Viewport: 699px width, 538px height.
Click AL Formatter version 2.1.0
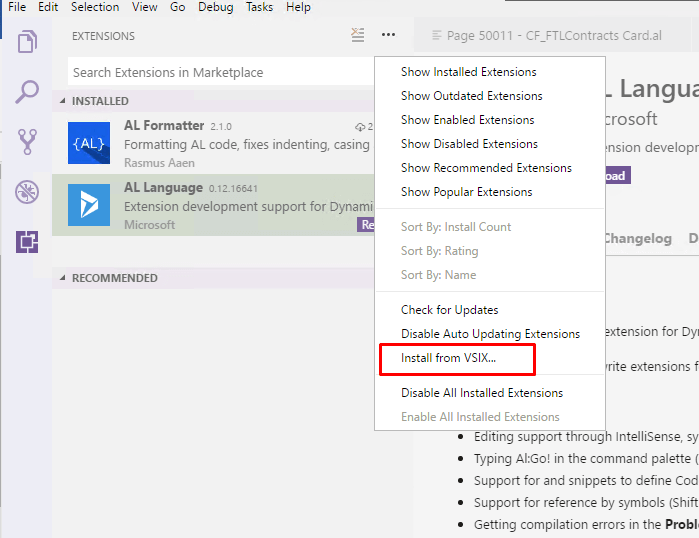[x=221, y=127]
